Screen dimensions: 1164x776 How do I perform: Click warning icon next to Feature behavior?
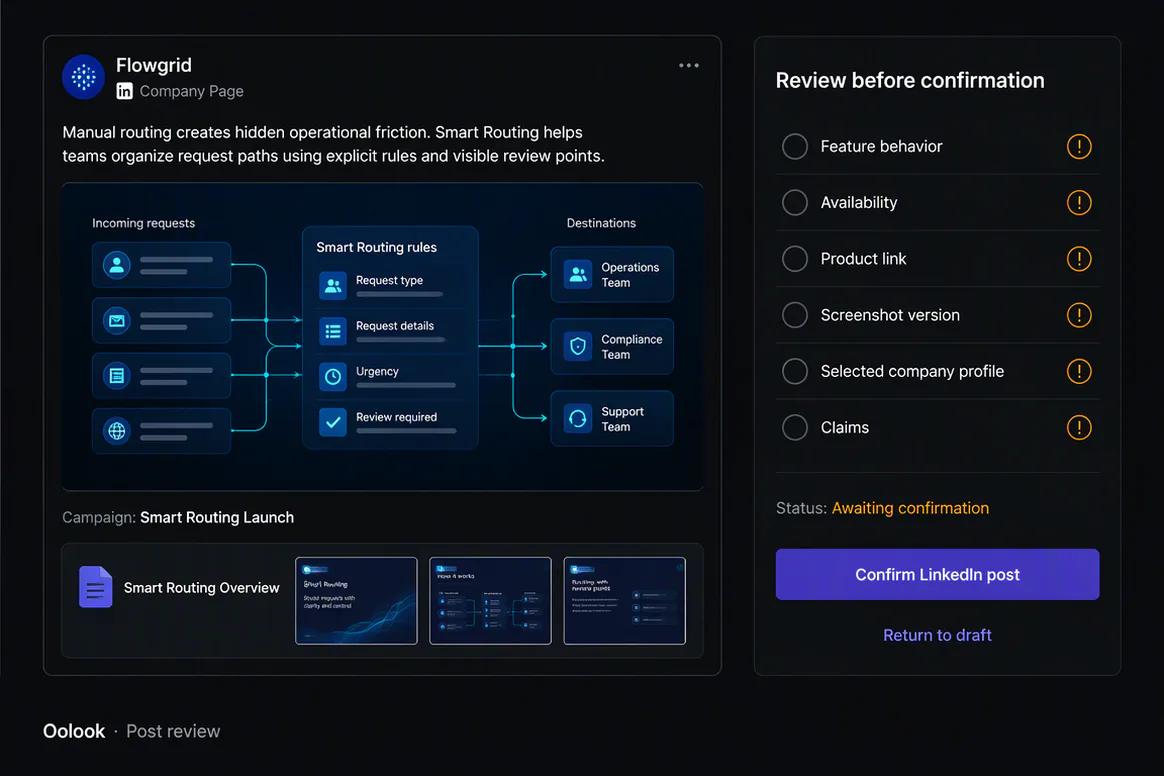click(1079, 146)
